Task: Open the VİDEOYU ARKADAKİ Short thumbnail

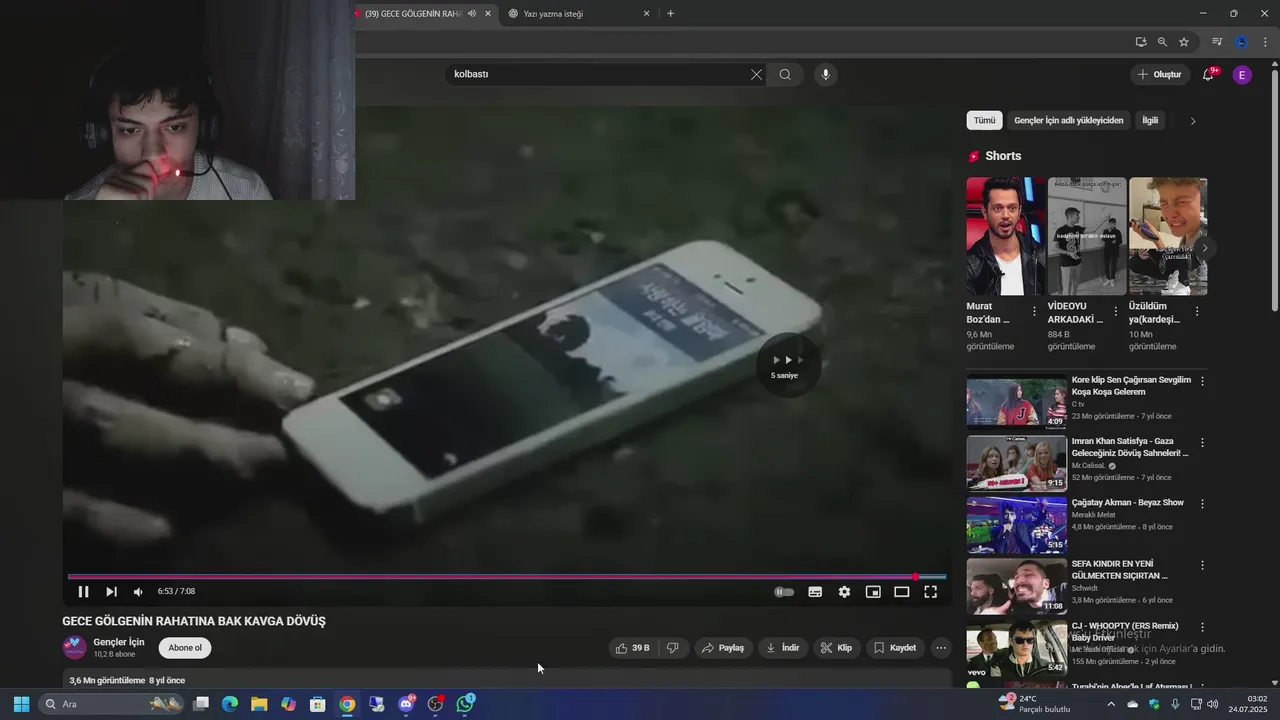Action: point(1087,236)
